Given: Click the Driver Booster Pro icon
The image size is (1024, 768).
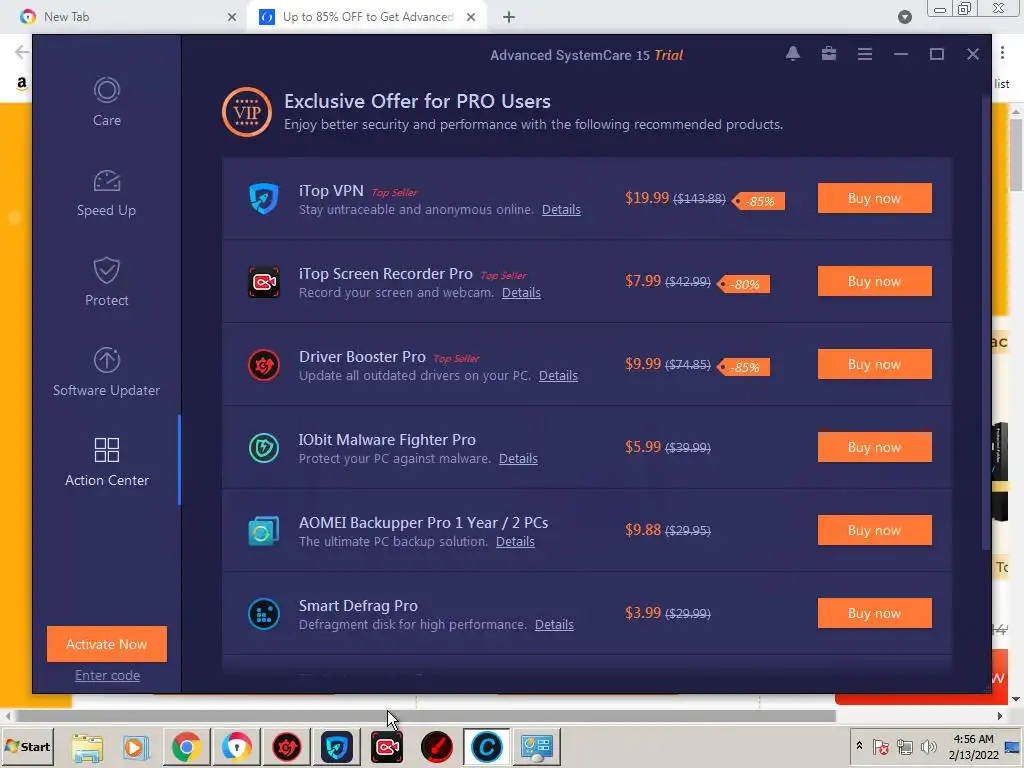Looking at the screenshot, I should pos(264,364).
